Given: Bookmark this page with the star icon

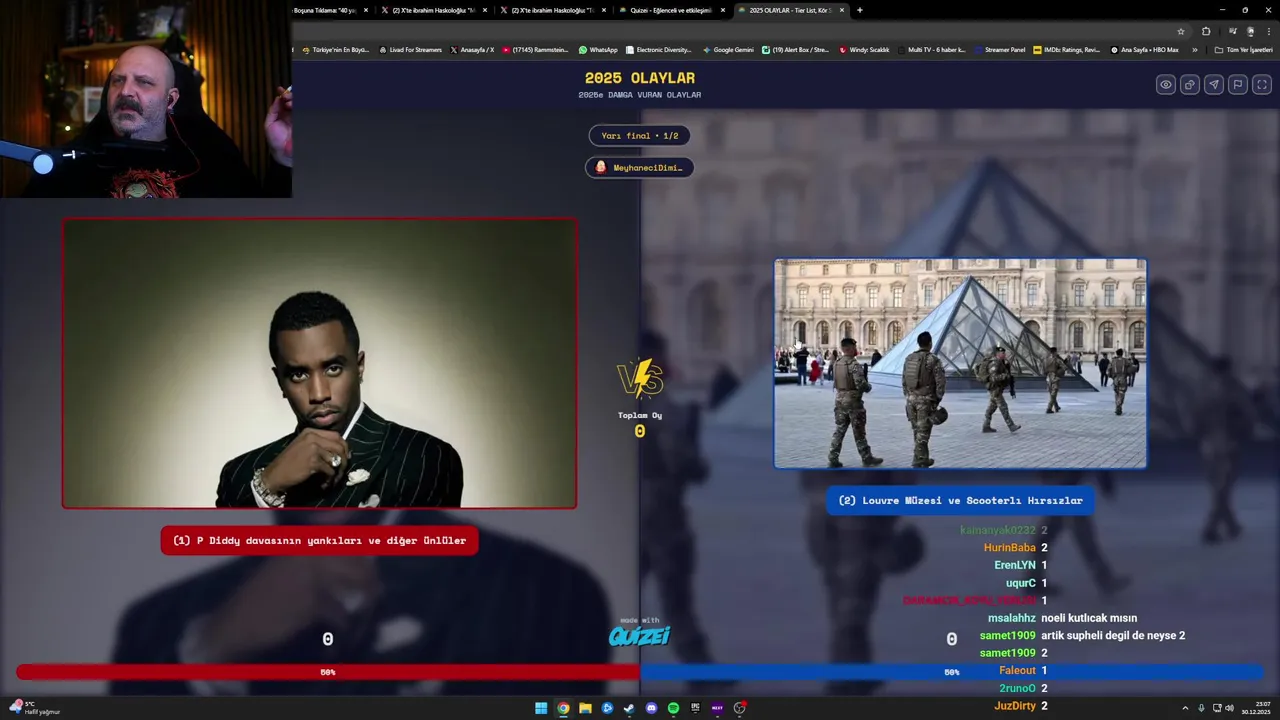Looking at the screenshot, I should point(1181,31).
